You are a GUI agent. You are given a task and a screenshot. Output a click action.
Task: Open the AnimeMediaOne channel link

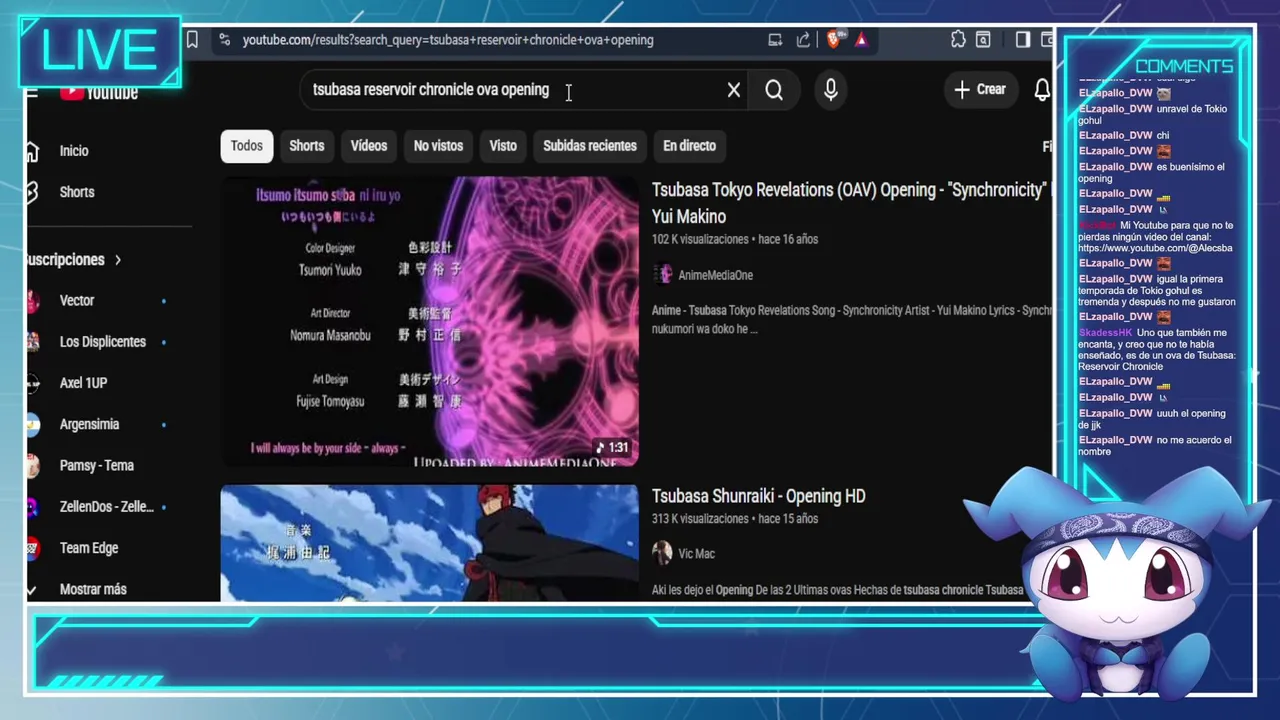716,275
